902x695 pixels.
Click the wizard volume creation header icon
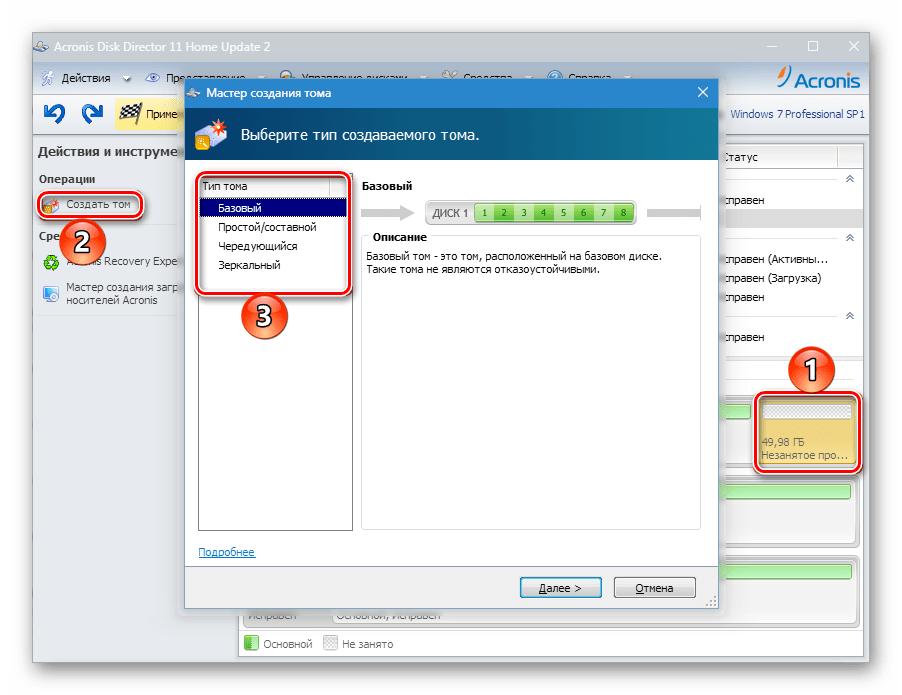(211, 135)
